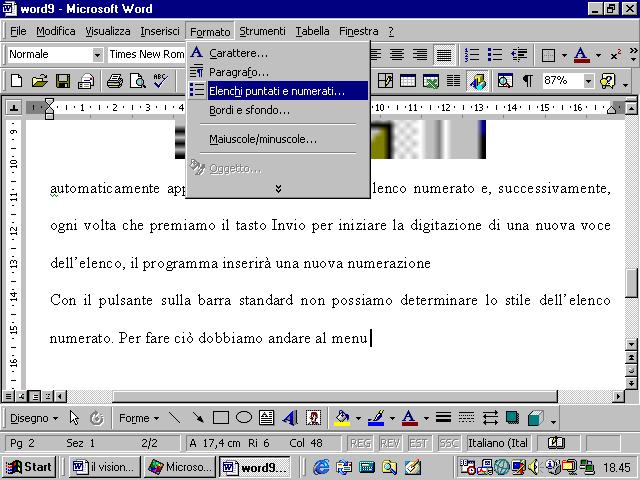Open the Finestra menu
640x480 pixels.
[x=358, y=31]
